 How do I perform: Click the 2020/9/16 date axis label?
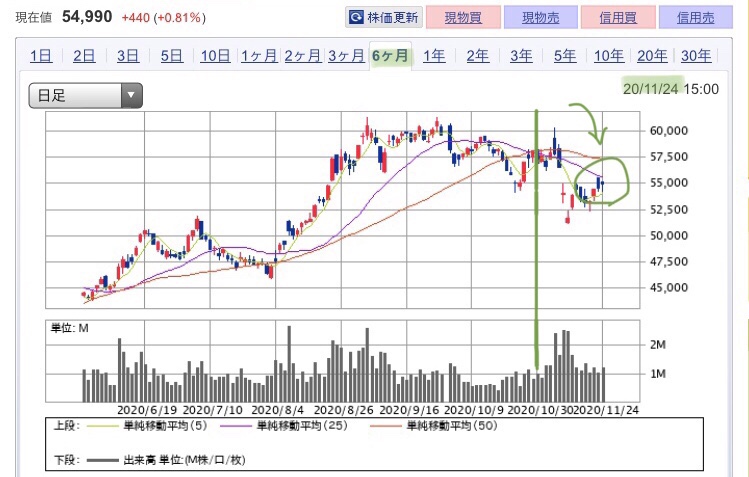[408, 410]
